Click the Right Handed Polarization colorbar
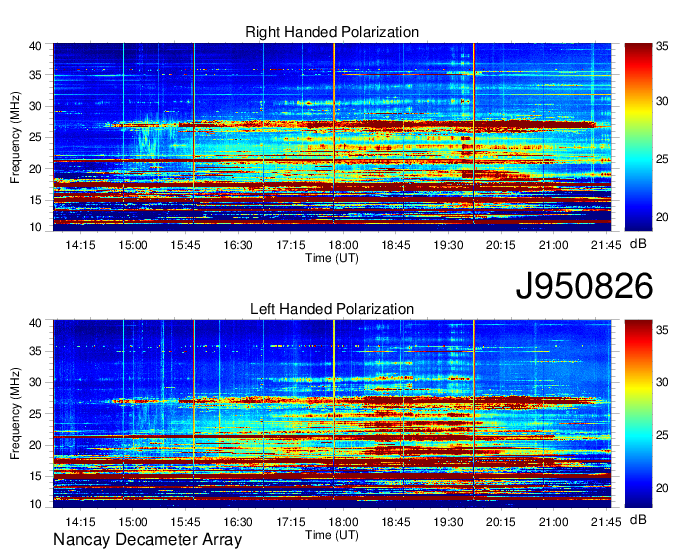Image resolution: width=680 pixels, height=552 pixels. click(638, 137)
